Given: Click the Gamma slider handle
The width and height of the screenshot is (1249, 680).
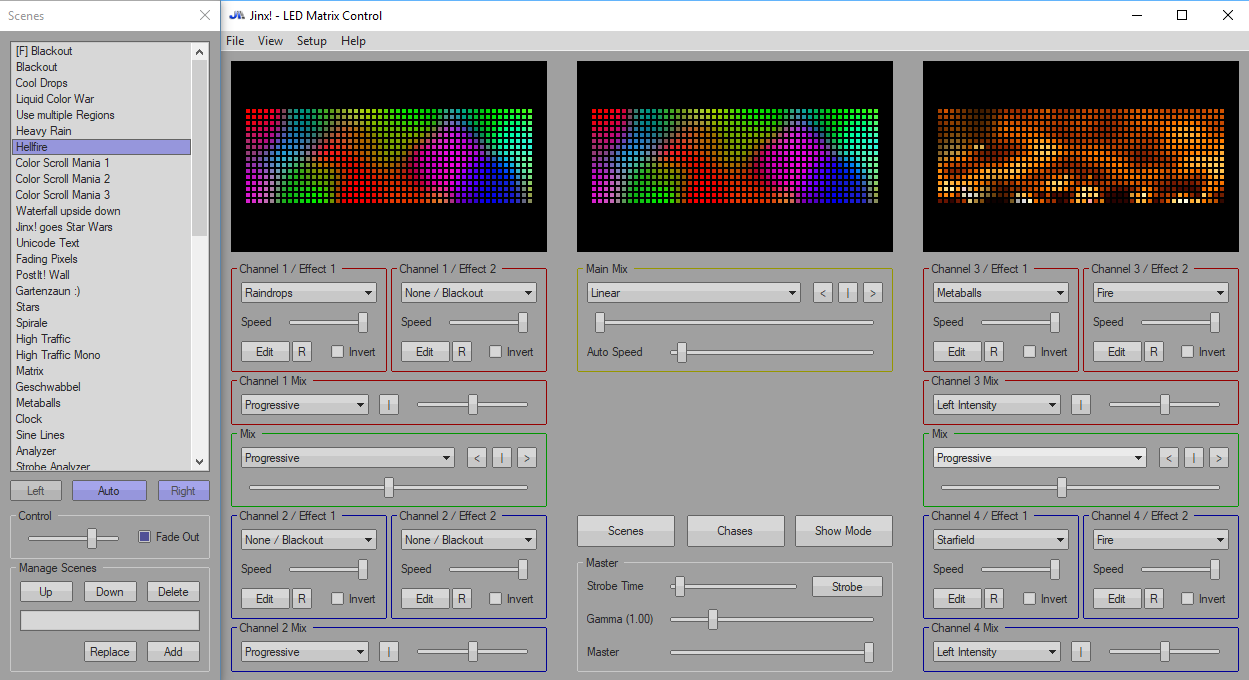Looking at the screenshot, I should (x=713, y=619).
